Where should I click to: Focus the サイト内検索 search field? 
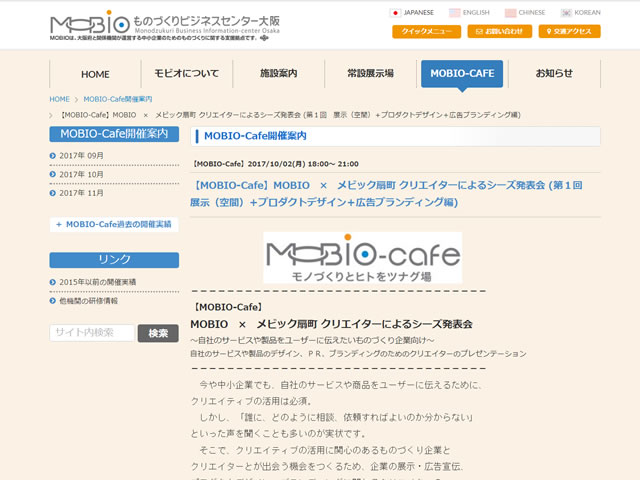coord(92,333)
